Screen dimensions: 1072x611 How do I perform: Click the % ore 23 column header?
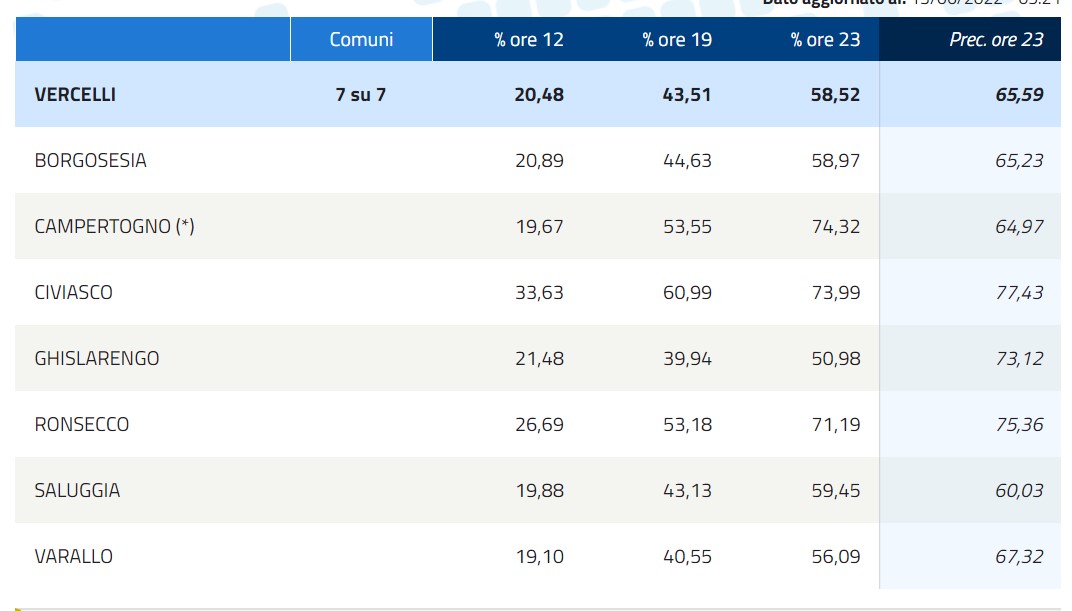[x=825, y=40]
